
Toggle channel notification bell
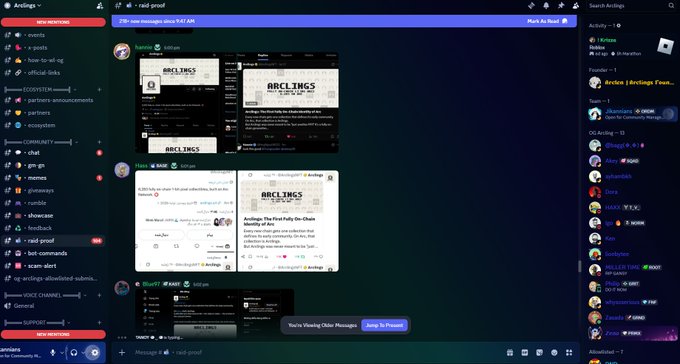tap(546, 6)
